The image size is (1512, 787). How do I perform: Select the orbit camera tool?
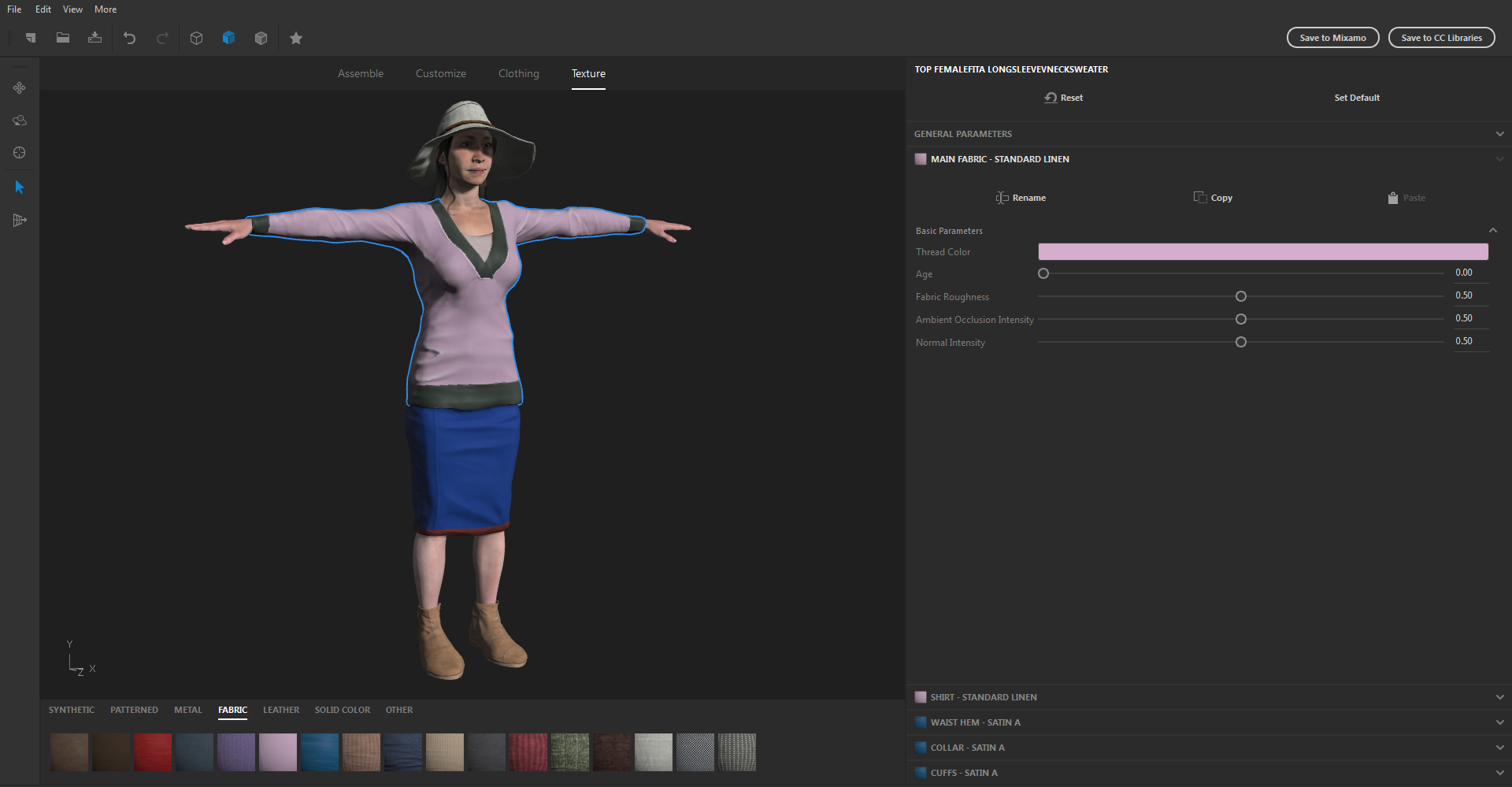tap(19, 121)
